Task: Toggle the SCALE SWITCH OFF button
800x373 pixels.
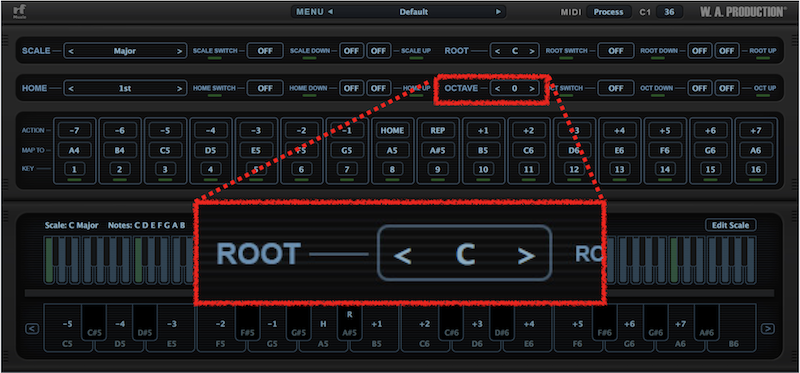Action: 265,51
